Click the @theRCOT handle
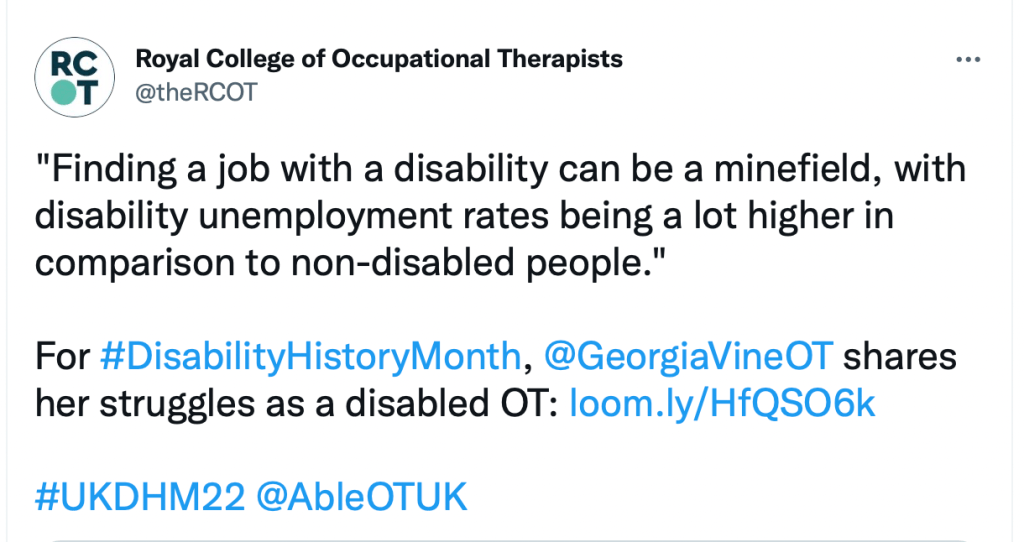Viewport: 1024px width, 542px height. coord(196,92)
